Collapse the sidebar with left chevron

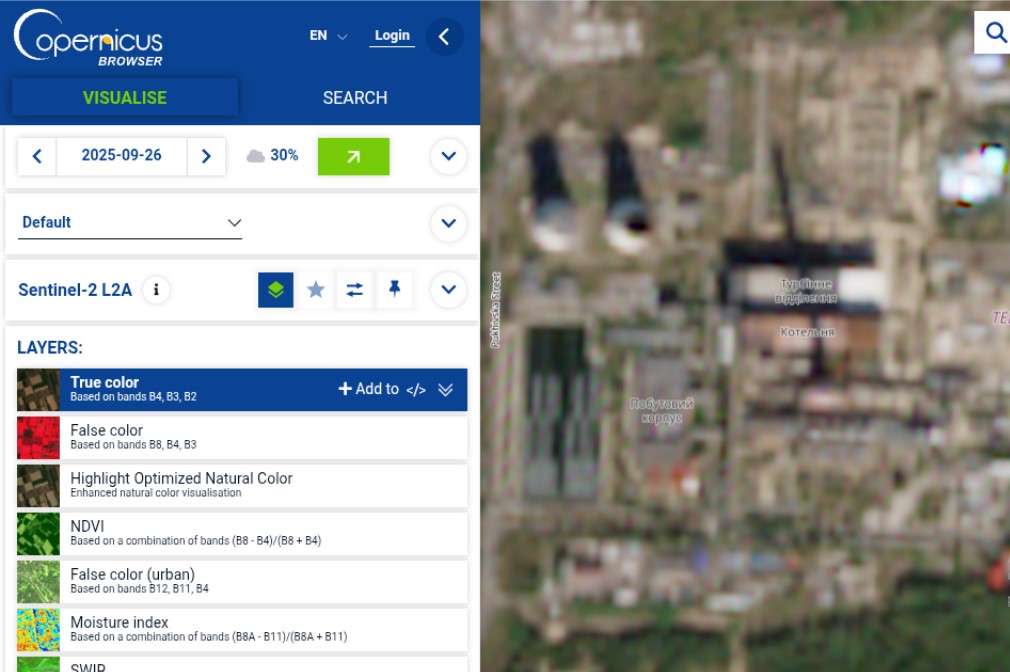pyautogui.click(x=444, y=37)
